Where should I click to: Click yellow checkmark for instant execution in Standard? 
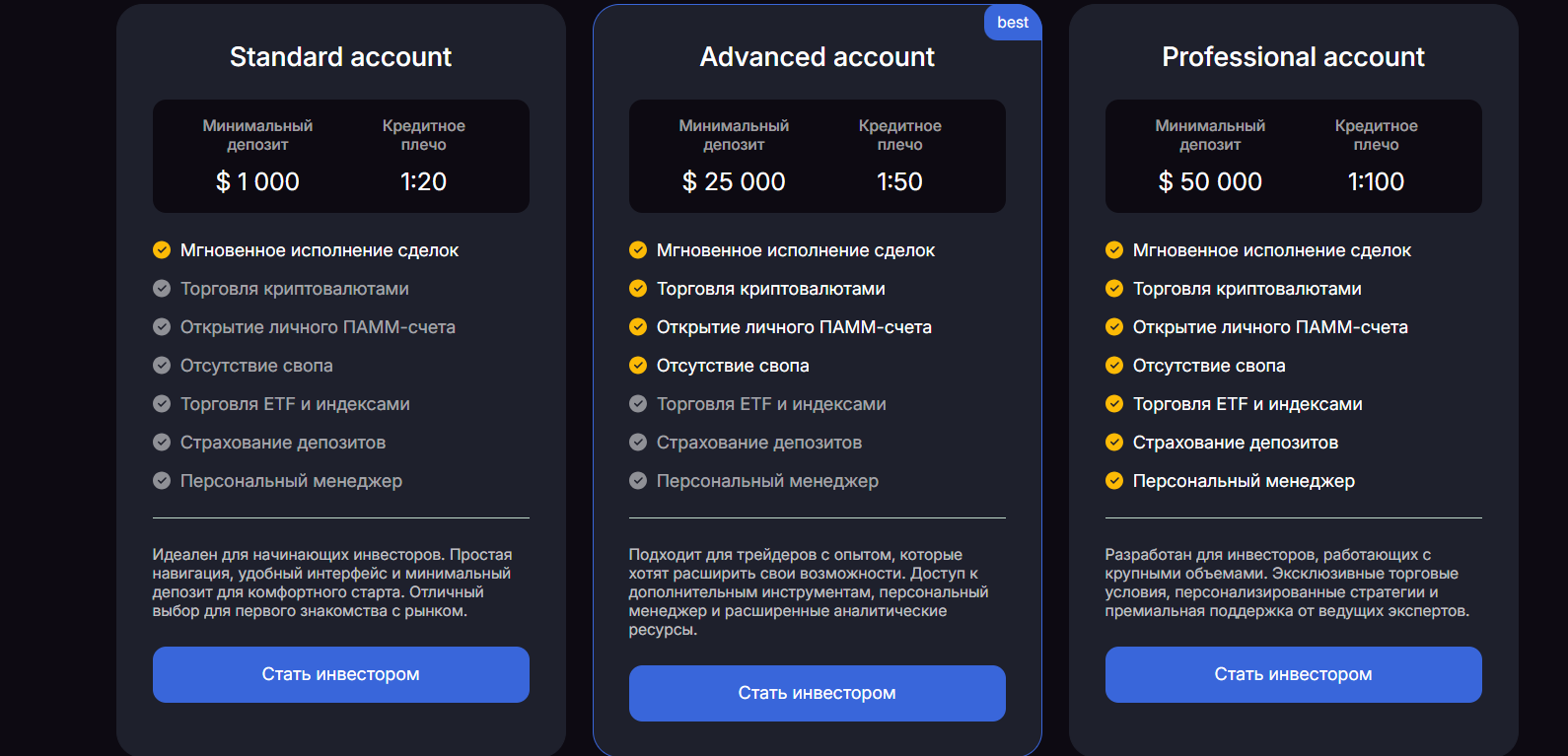point(162,250)
